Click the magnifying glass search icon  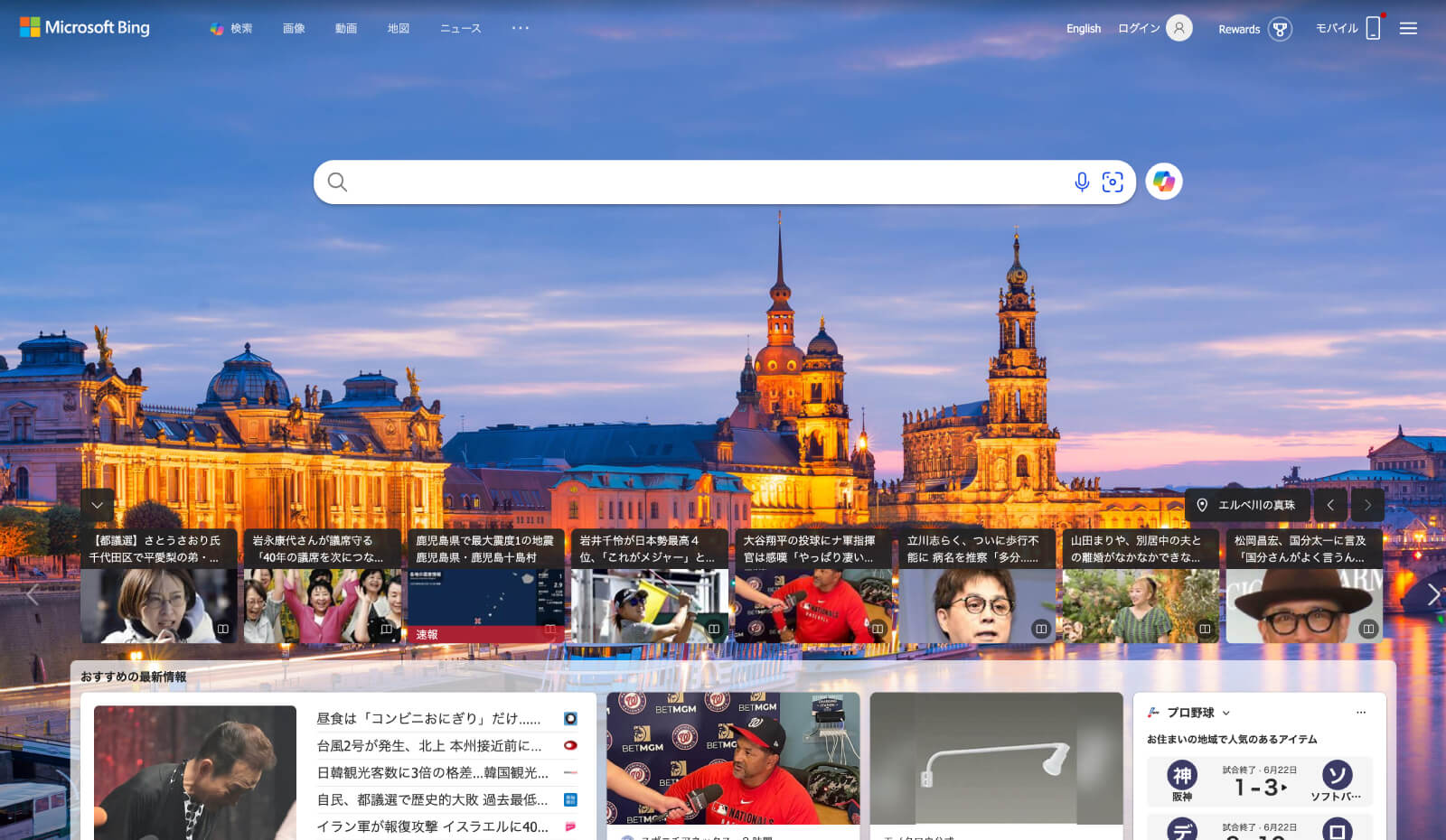pos(337,182)
